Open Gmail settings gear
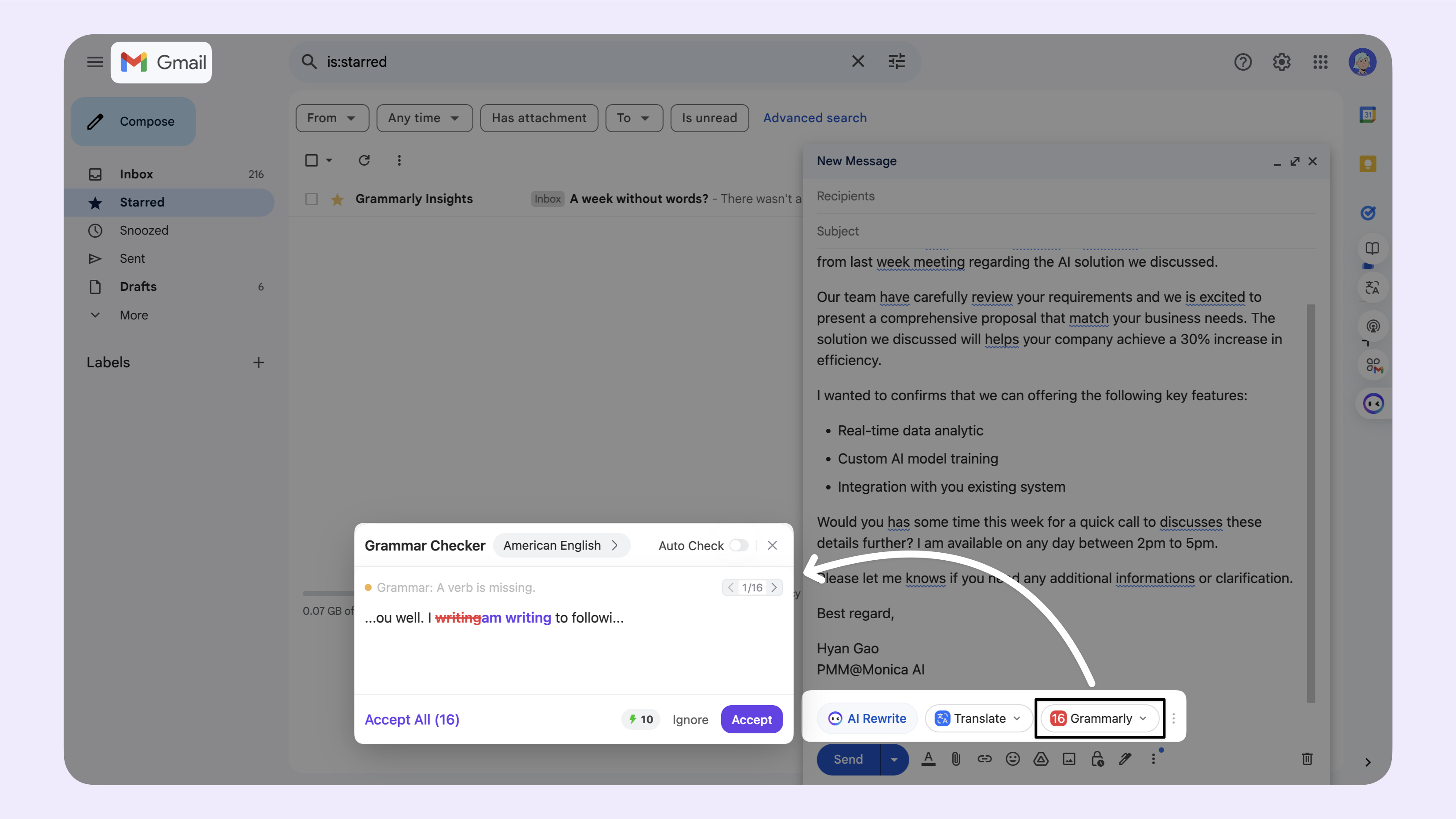1456x819 pixels. [x=1282, y=62]
